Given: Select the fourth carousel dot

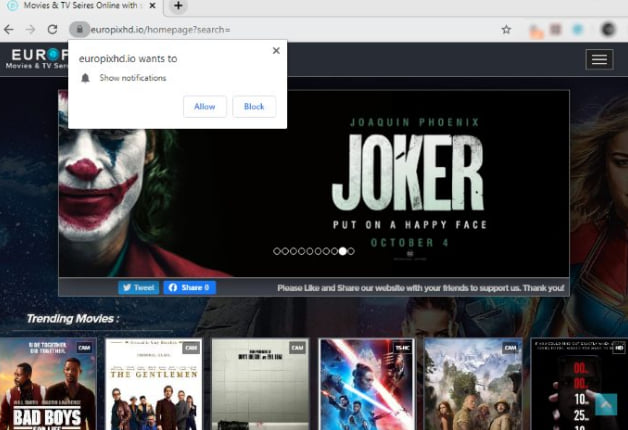Looking at the screenshot, I should pos(301,251).
